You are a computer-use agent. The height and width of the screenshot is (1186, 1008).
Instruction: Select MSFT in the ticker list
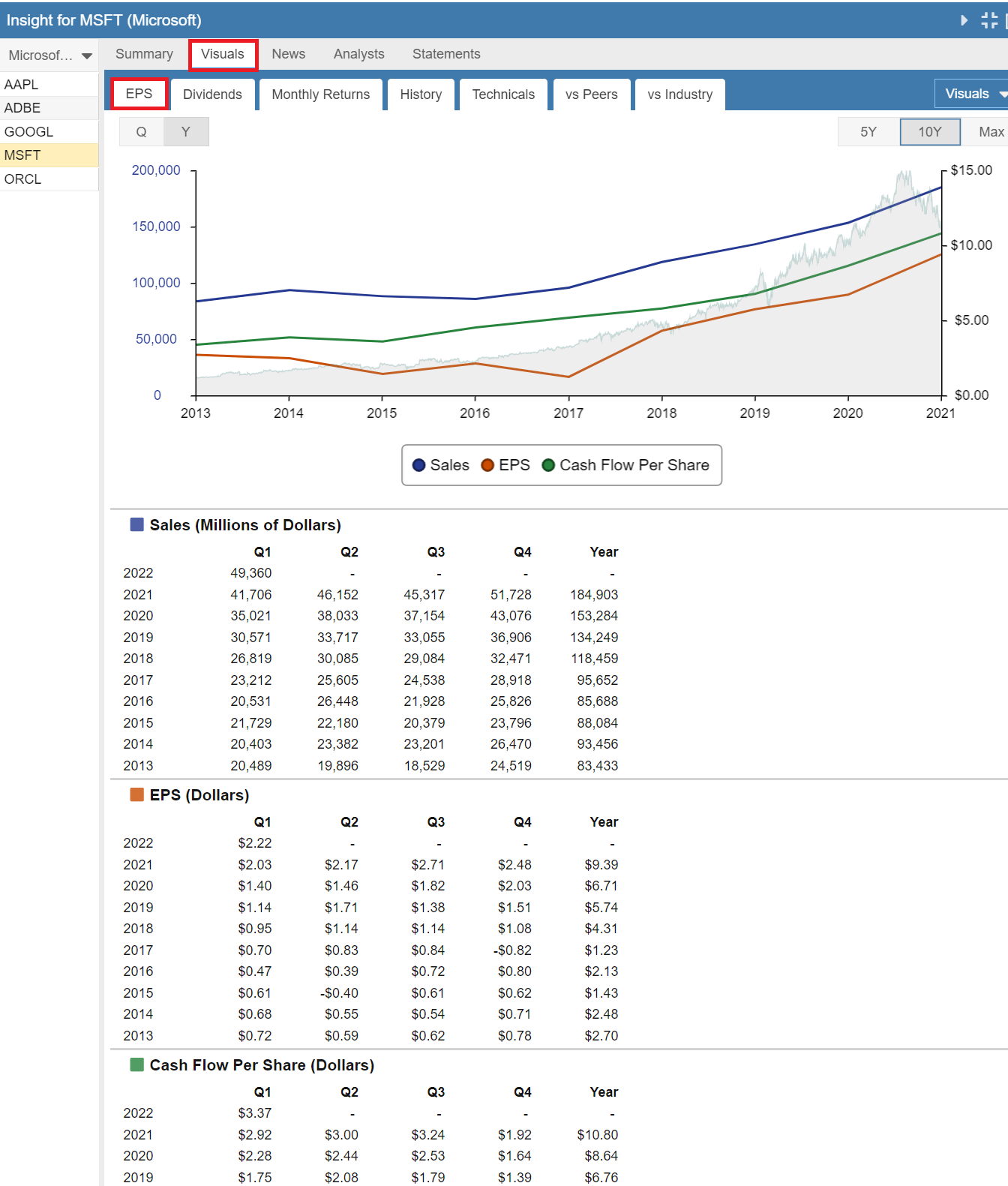coord(49,155)
